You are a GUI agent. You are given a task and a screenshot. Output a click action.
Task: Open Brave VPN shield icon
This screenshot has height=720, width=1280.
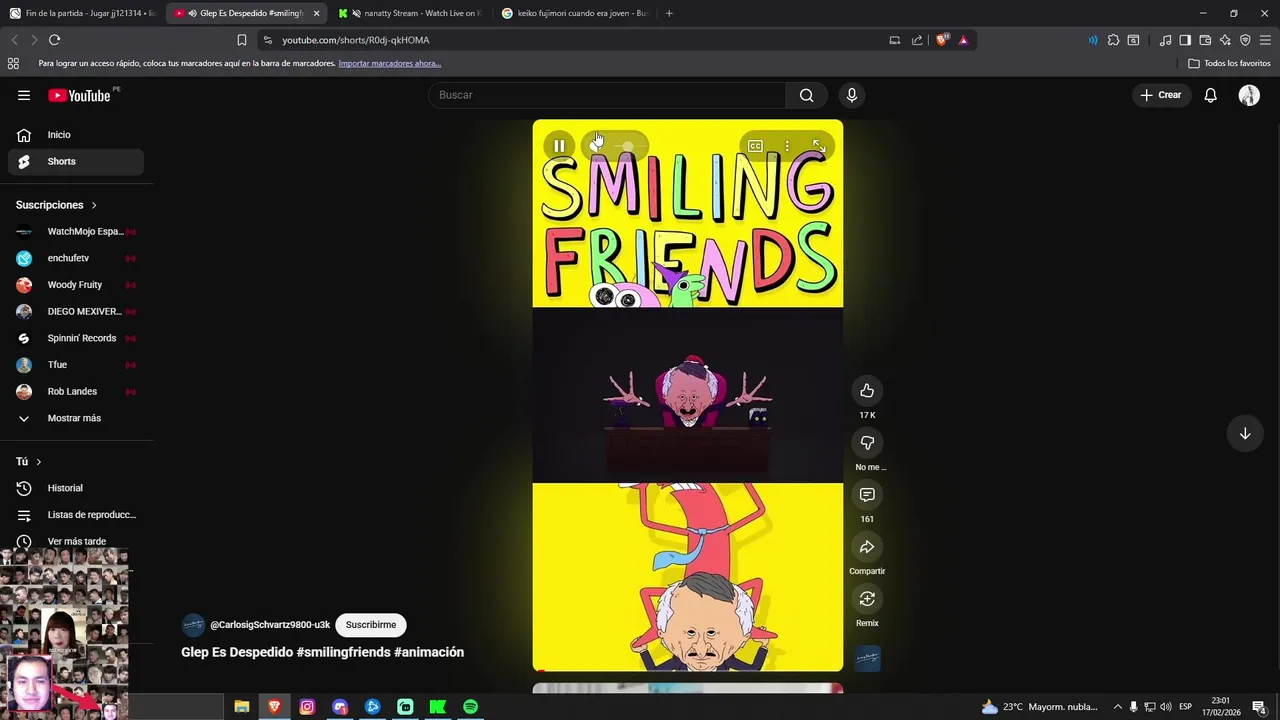click(1245, 40)
